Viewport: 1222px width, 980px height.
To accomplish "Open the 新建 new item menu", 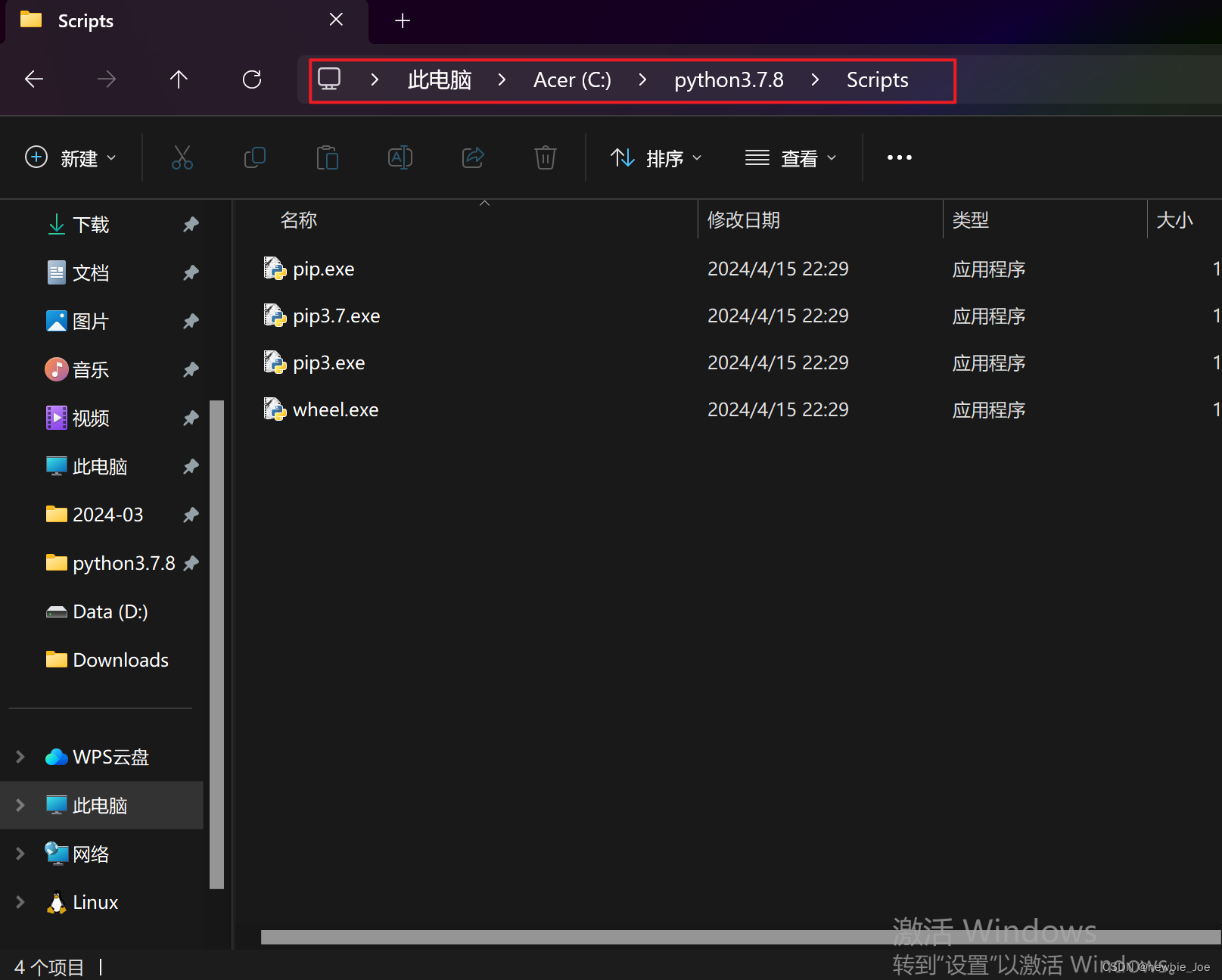I will (x=71, y=157).
